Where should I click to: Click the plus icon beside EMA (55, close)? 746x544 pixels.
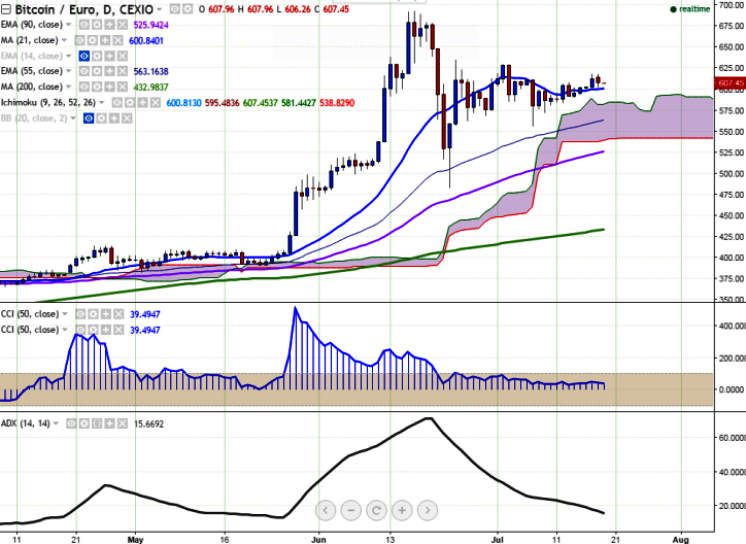[x=110, y=71]
